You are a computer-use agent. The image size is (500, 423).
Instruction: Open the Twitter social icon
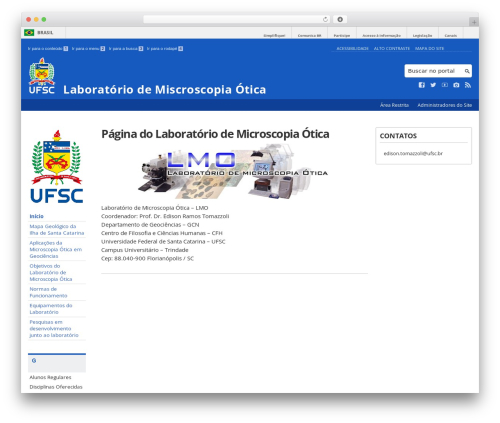tap(433, 85)
